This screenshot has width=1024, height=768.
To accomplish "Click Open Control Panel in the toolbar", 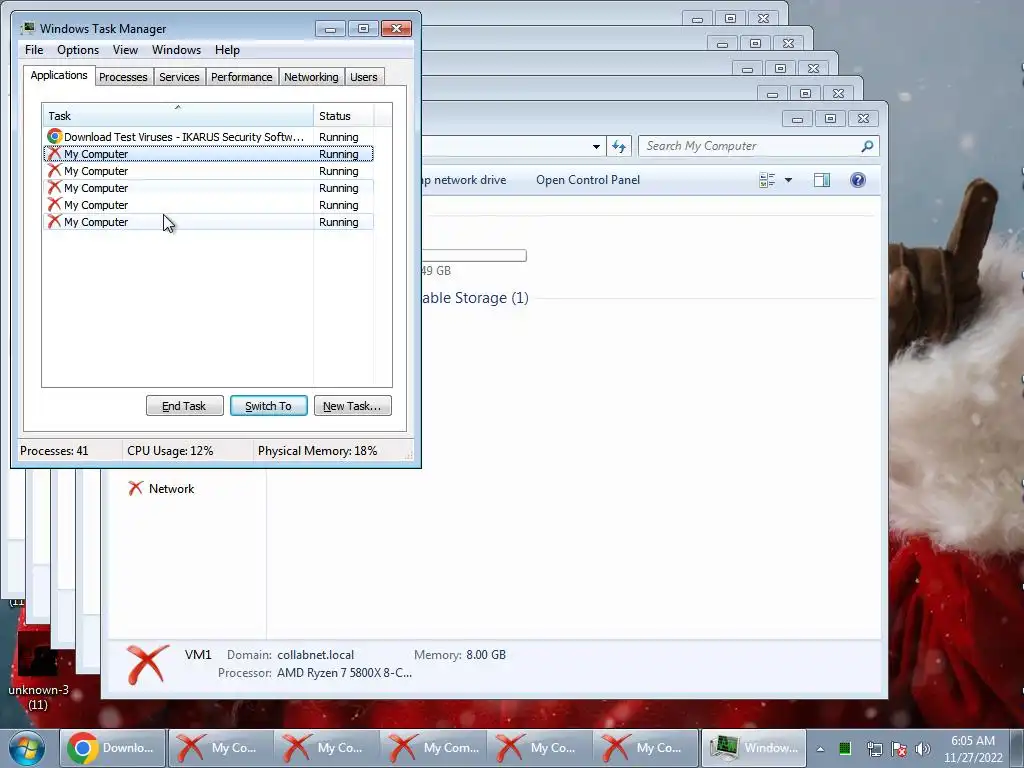I will [588, 180].
